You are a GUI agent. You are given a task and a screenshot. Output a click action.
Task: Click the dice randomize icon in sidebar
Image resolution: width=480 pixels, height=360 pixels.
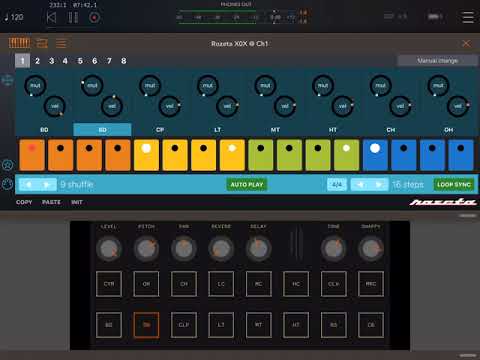[x=7, y=184]
